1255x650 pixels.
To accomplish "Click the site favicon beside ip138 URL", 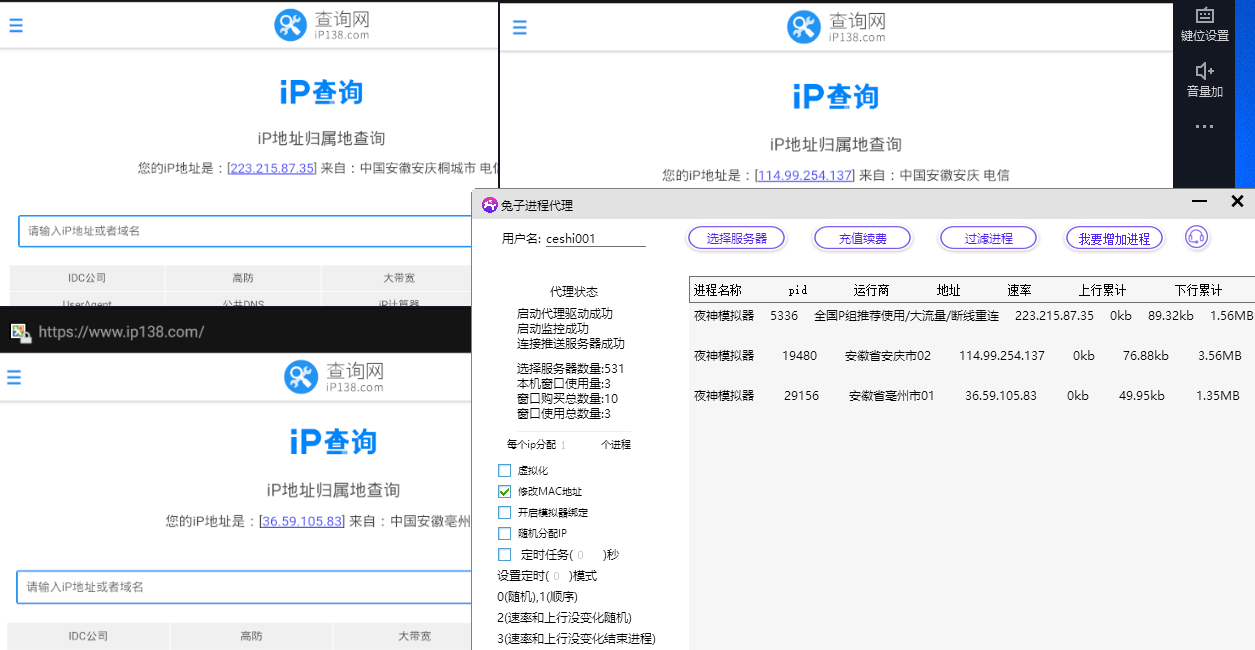I will (x=19, y=331).
